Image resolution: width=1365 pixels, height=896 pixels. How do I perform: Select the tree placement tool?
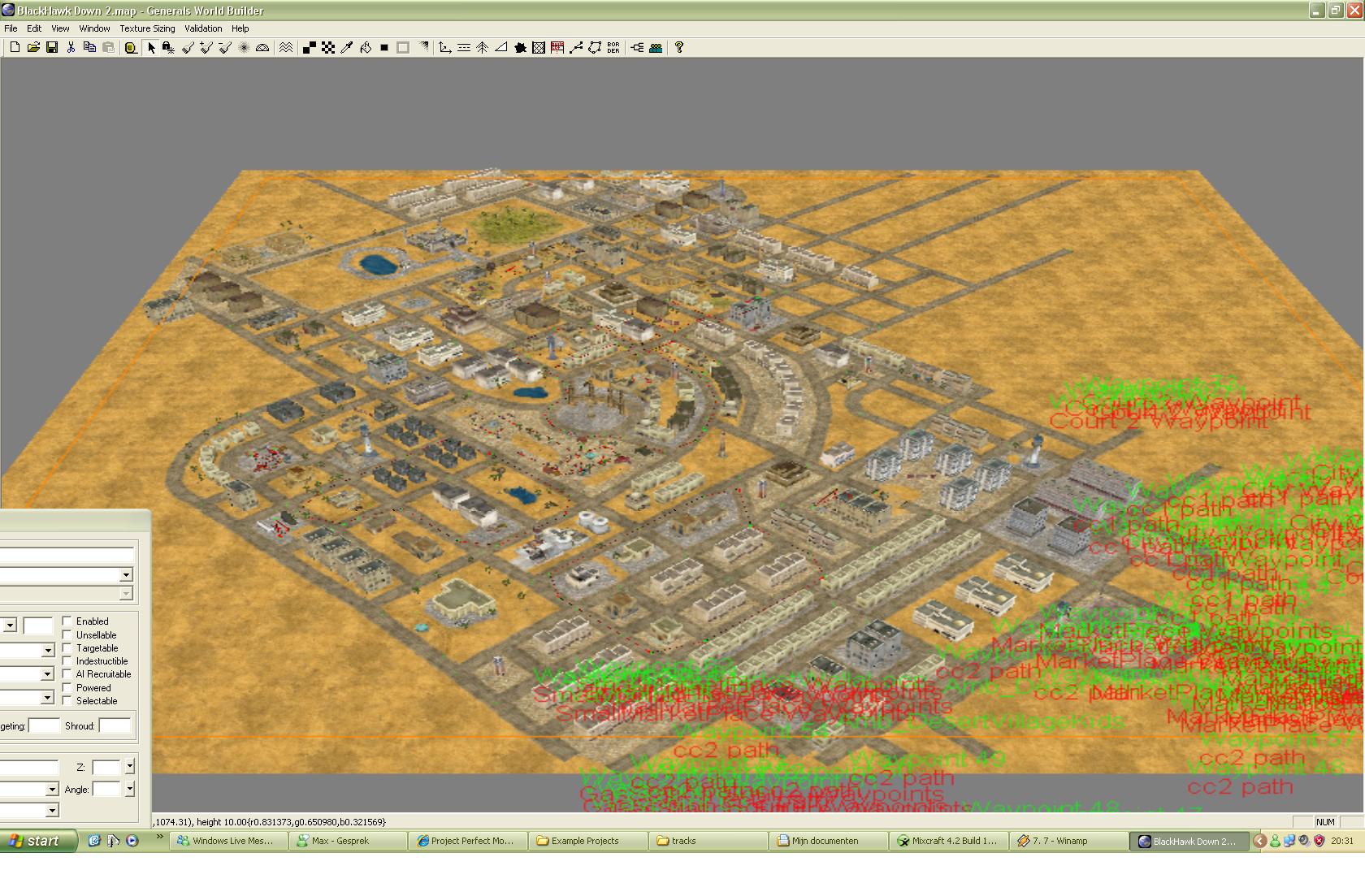(482, 48)
